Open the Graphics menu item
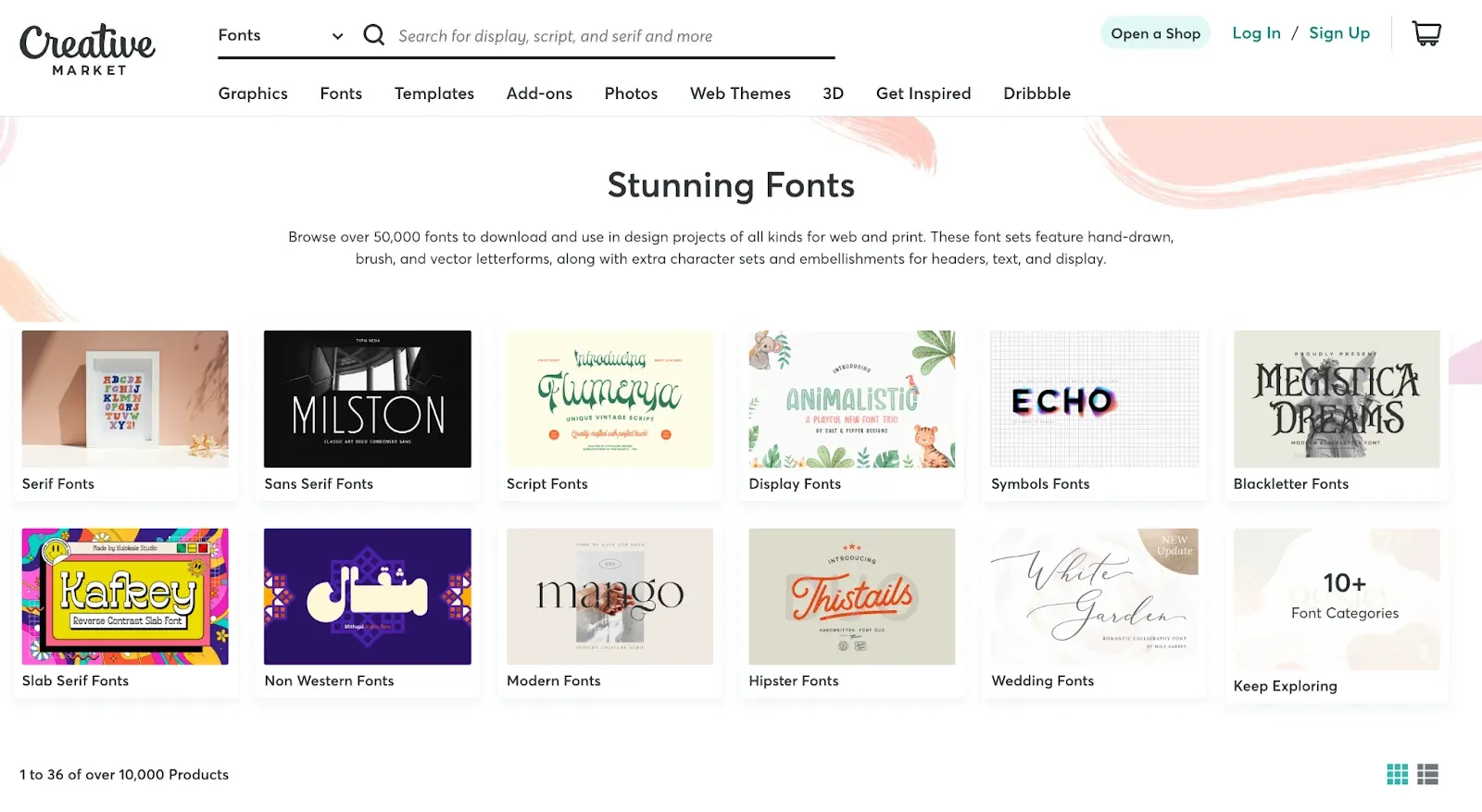The height and width of the screenshot is (812, 1482). pyautogui.click(x=253, y=94)
